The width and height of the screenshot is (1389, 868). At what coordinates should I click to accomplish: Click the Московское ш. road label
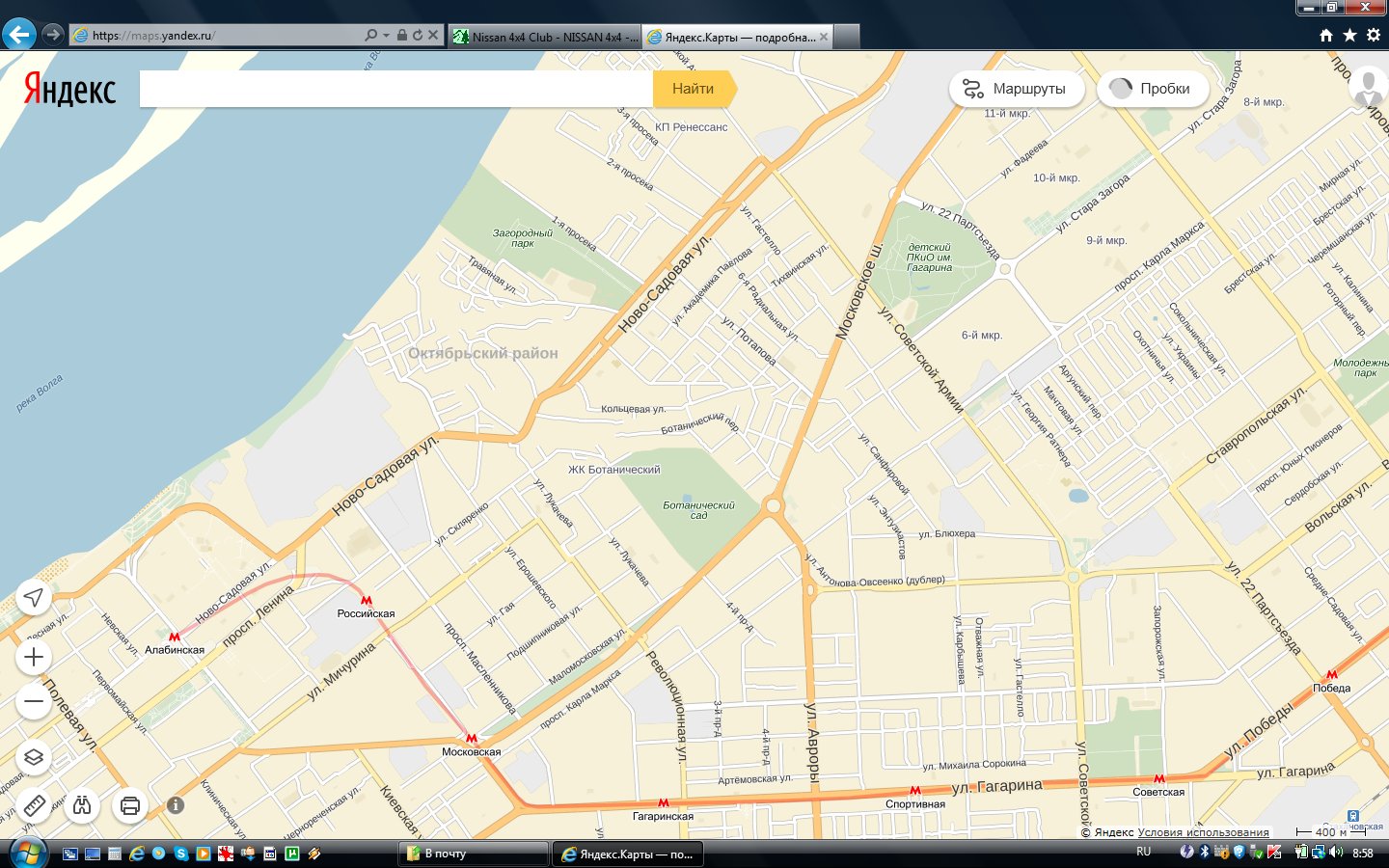pyautogui.click(x=858, y=289)
